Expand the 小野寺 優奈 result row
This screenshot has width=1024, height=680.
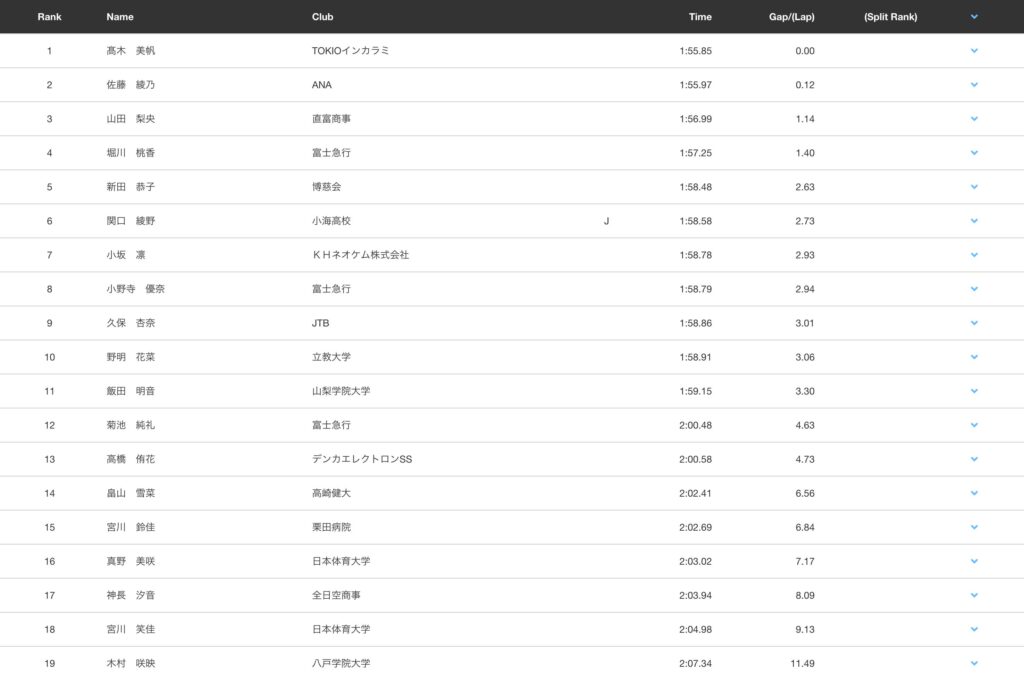[974, 289]
